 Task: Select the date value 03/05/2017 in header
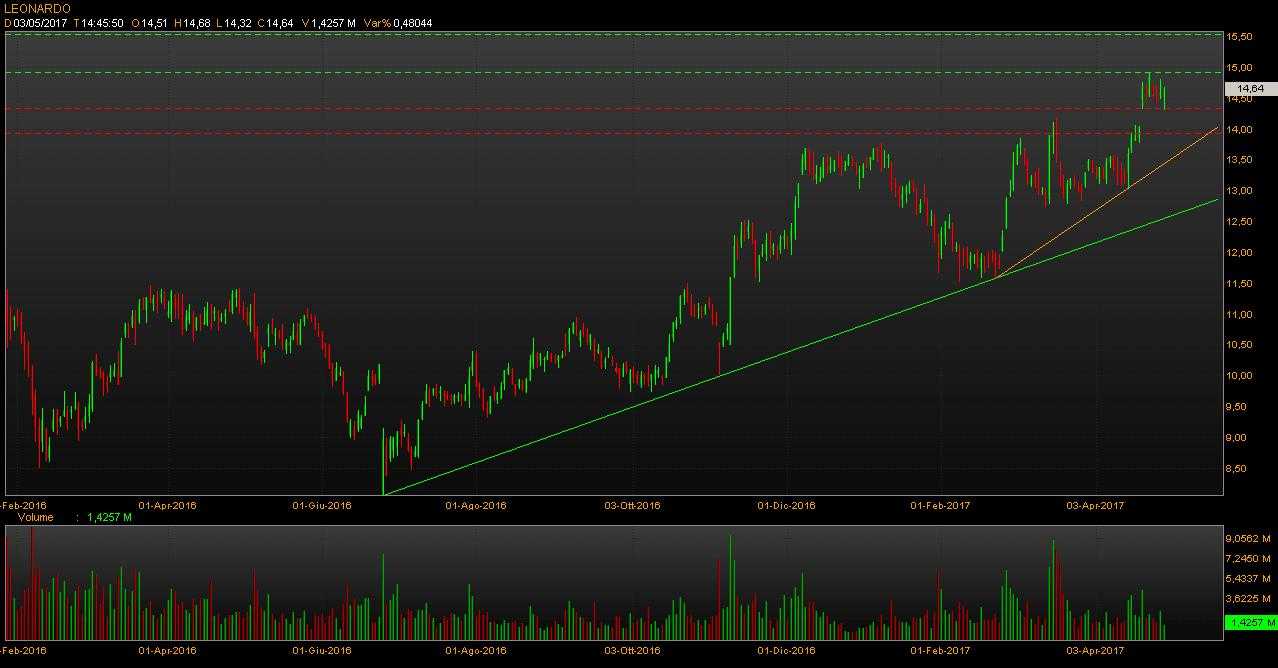(40, 23)
